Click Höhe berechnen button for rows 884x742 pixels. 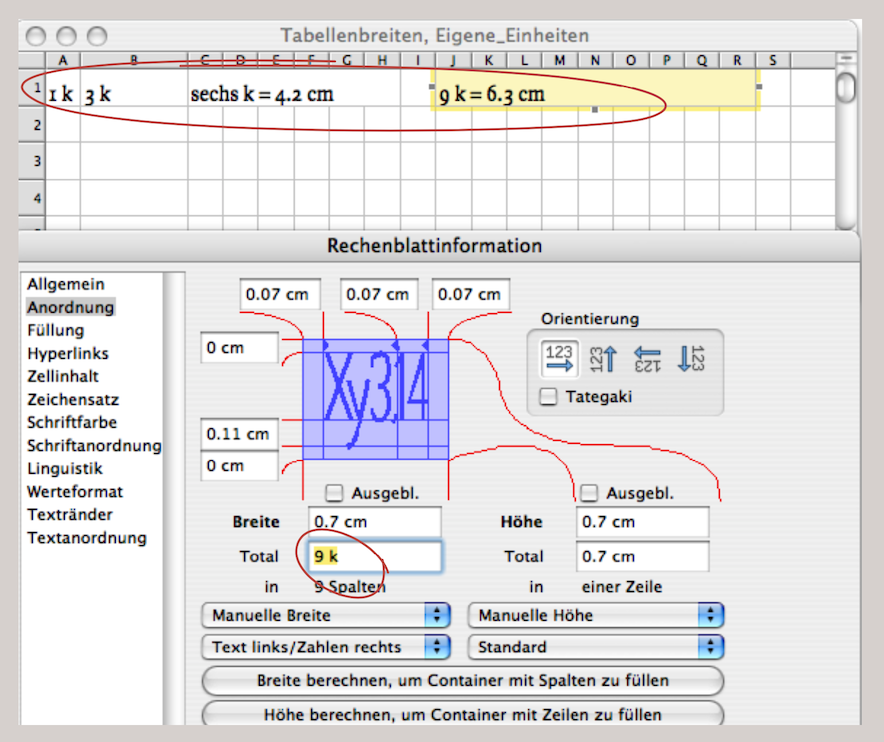(462, 714)
